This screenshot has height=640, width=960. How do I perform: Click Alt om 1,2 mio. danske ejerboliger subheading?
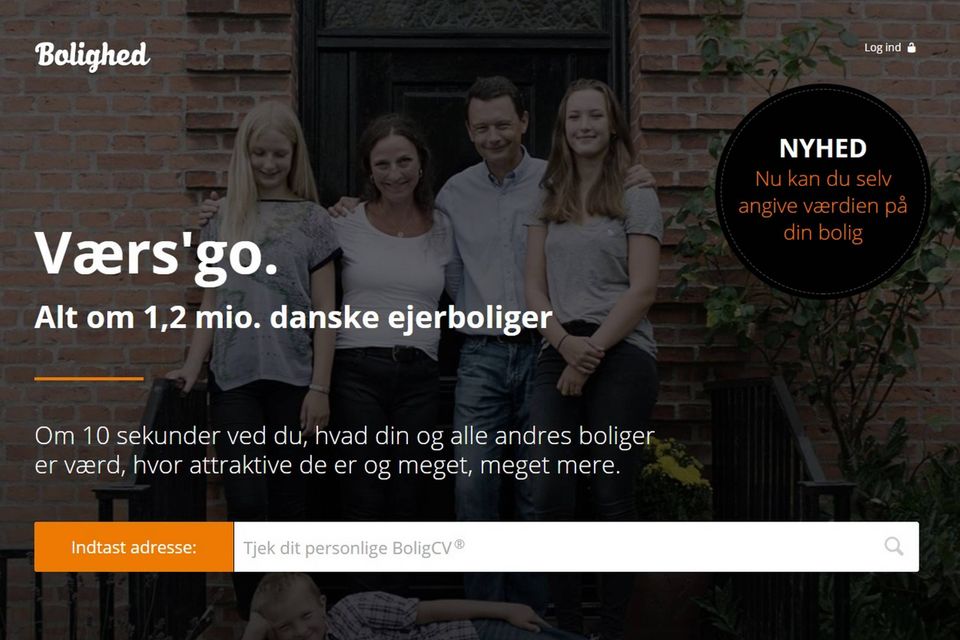[x=293, y=317]
